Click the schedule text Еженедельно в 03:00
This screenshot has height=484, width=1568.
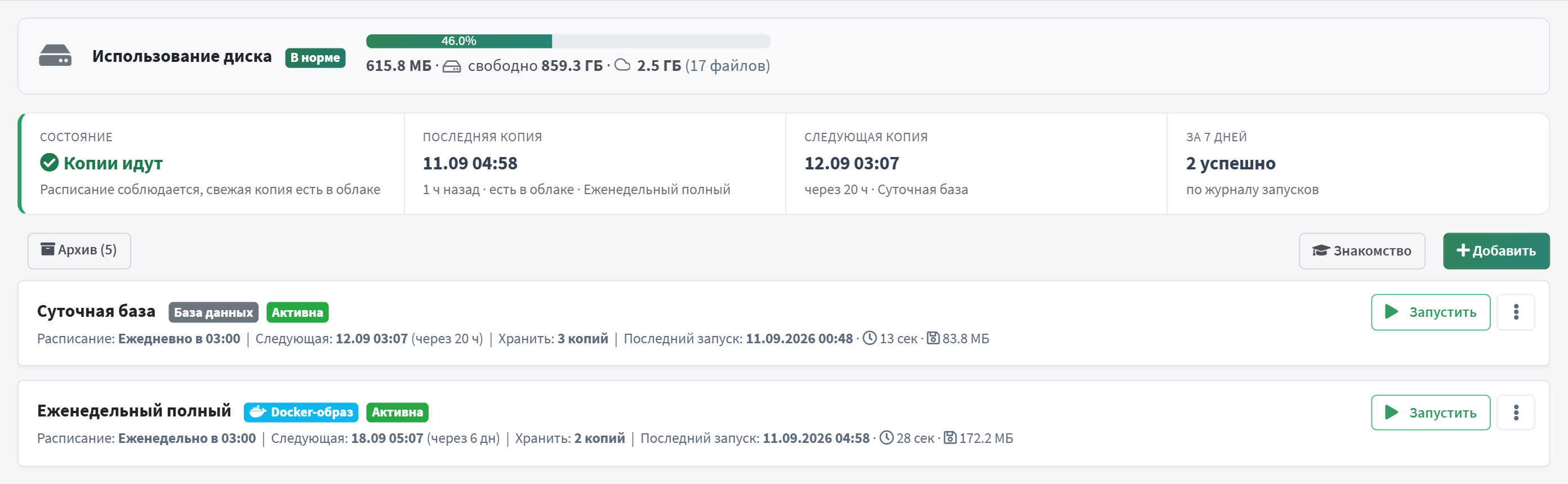click(x=187, y=438)
